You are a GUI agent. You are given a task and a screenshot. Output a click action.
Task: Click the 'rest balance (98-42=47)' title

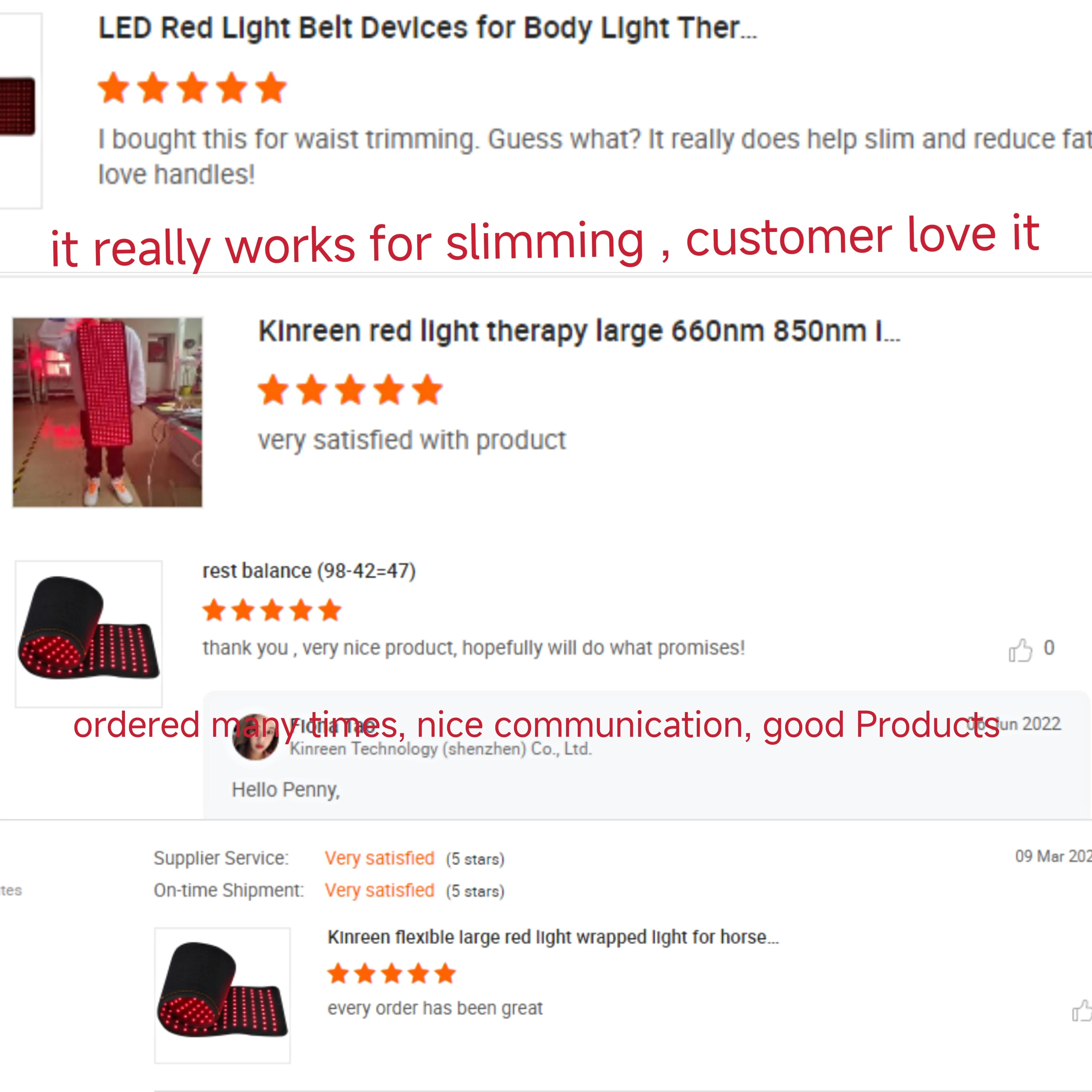(x=309, y=571)
